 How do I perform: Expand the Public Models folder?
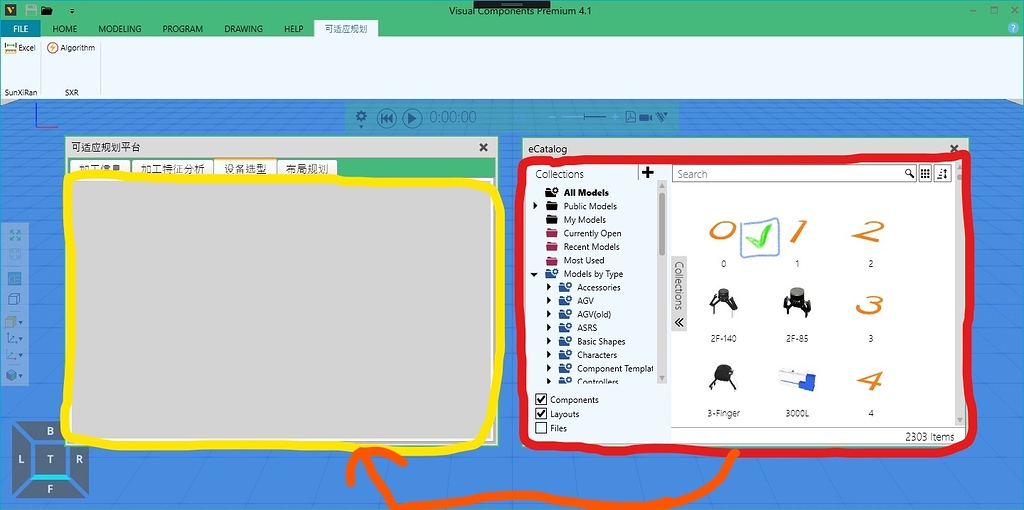click(x=536, y=206)
